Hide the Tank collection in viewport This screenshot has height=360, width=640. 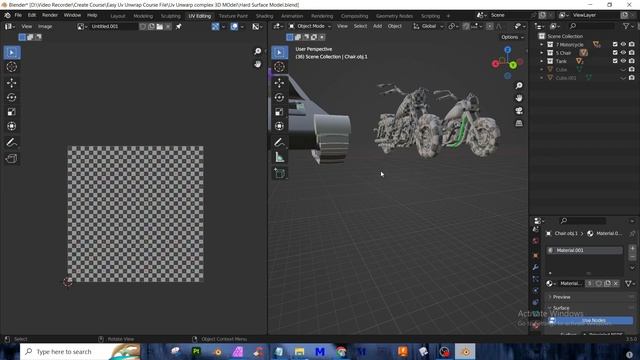click(623, 61)
